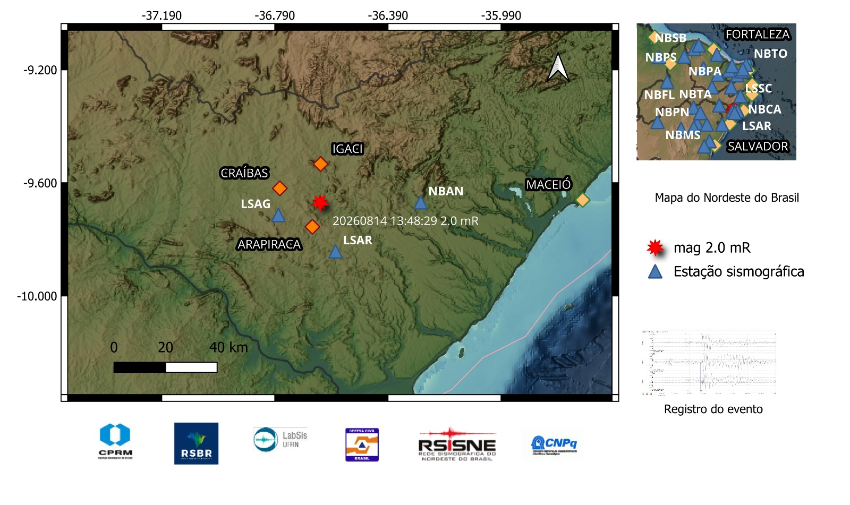Click the NBAN seismograph station triangle
Image resolution: width=850 pixels, height=505 pixels.
click(421, 203)
